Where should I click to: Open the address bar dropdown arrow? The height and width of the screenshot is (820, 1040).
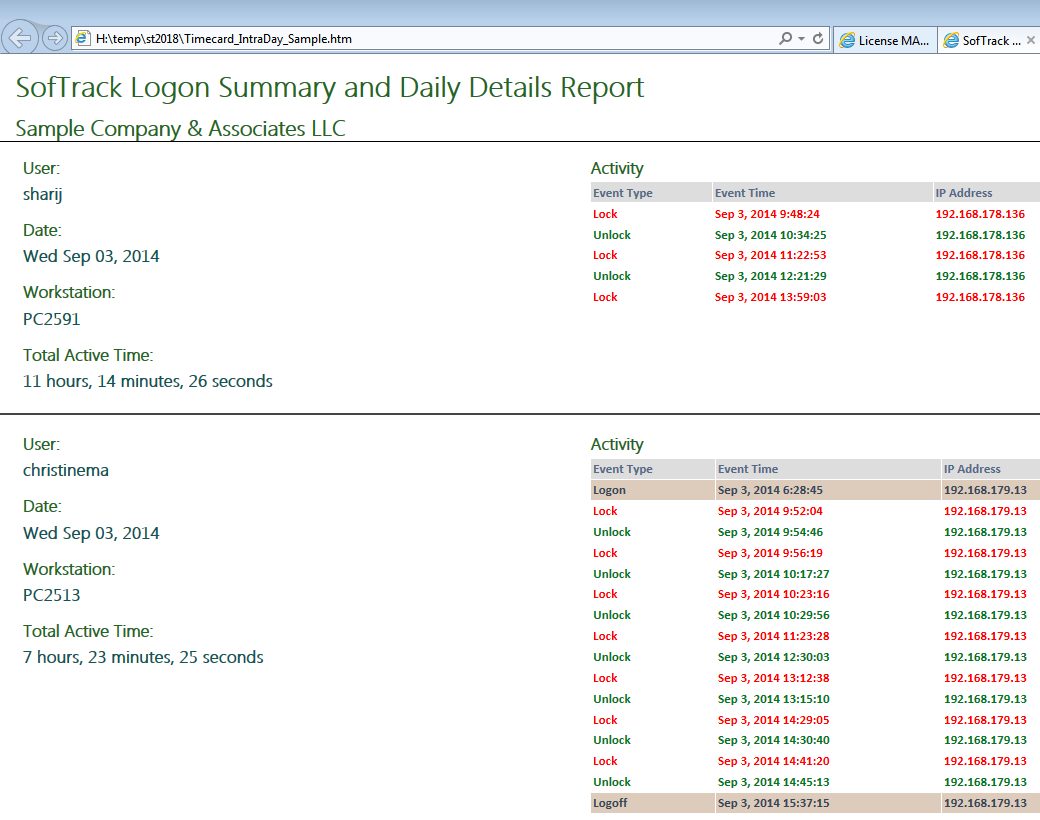coord(802,39)
